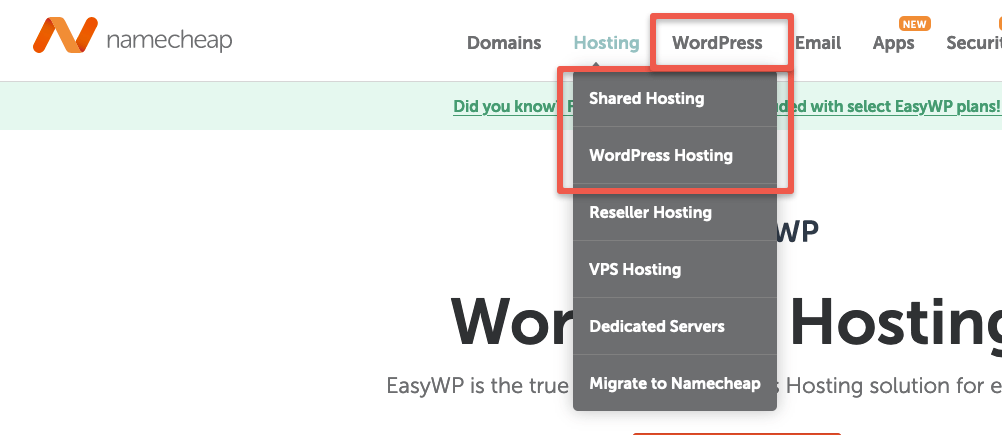
Task: Select WordPress Hosting from dropdown
Action: [x=675, y=155]
